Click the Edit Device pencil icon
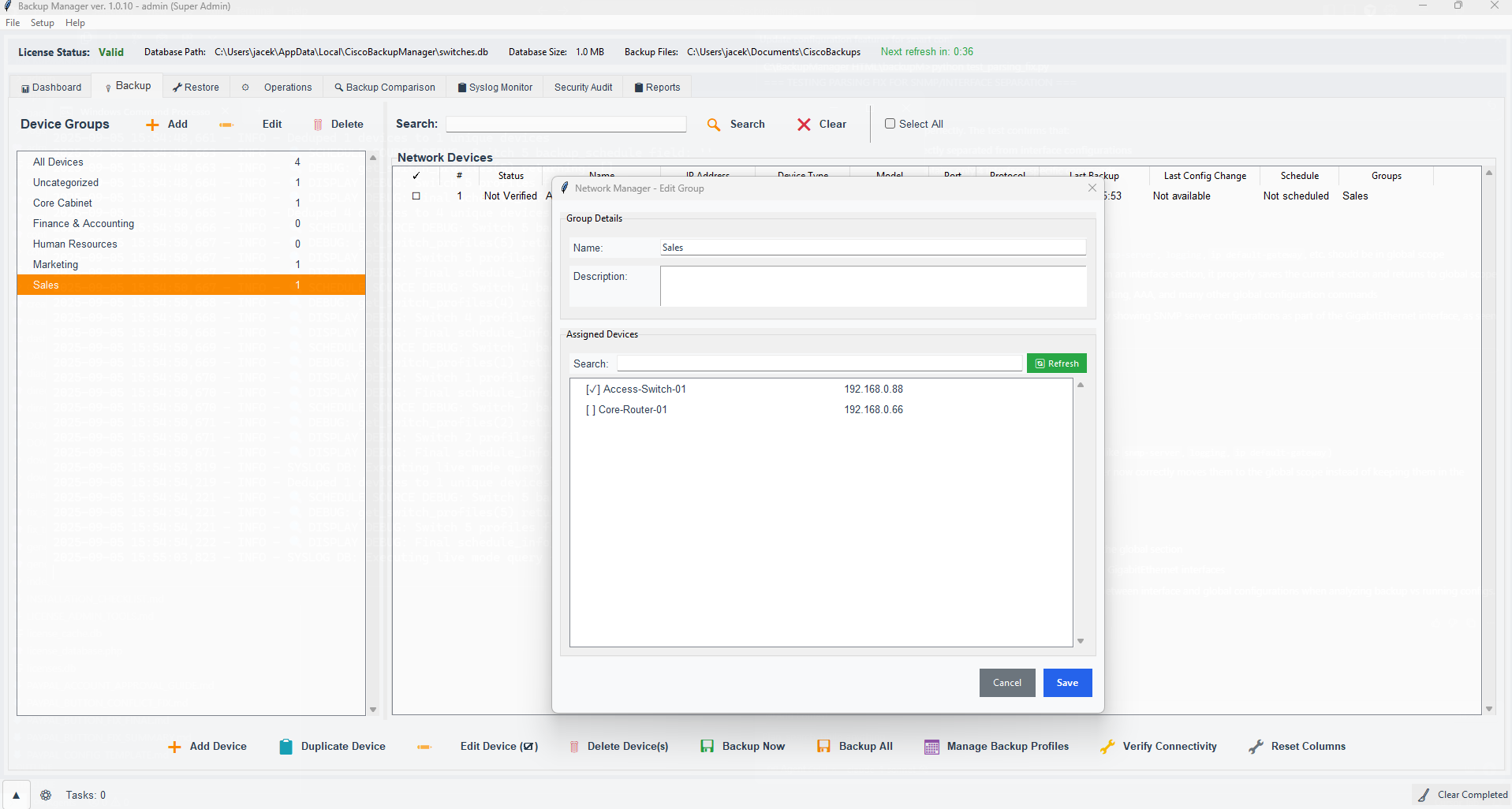This screenshot has width=1512, height=809. 424,747
